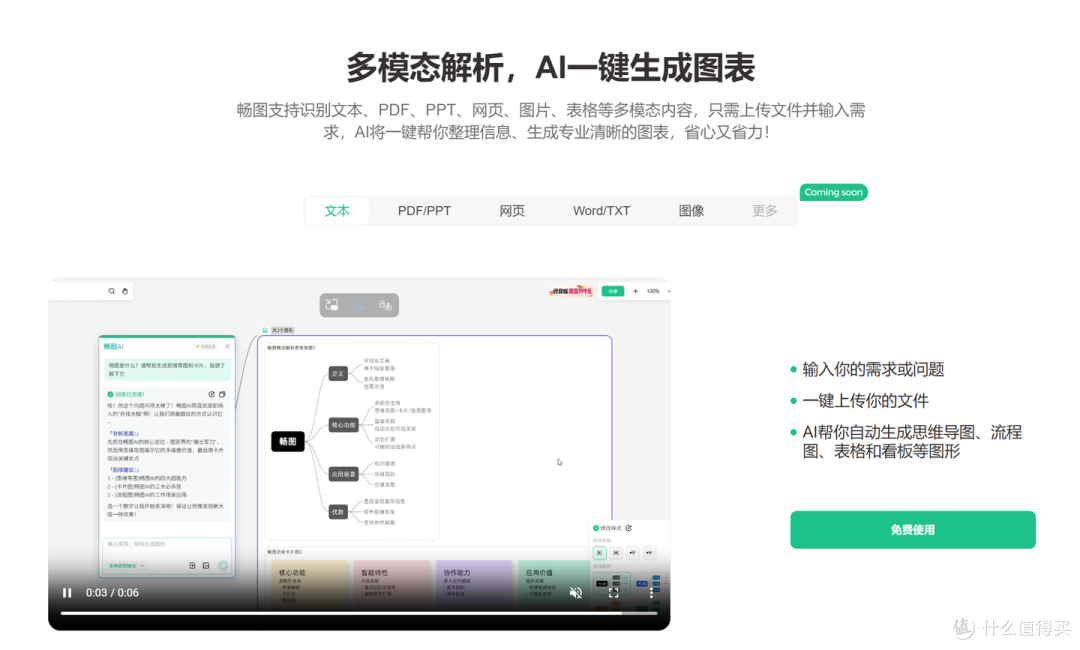Screen dimensions: 1080x650
Task: Click the heading 多模态解析，AI一键生成图表
Action: click(550, 67)
